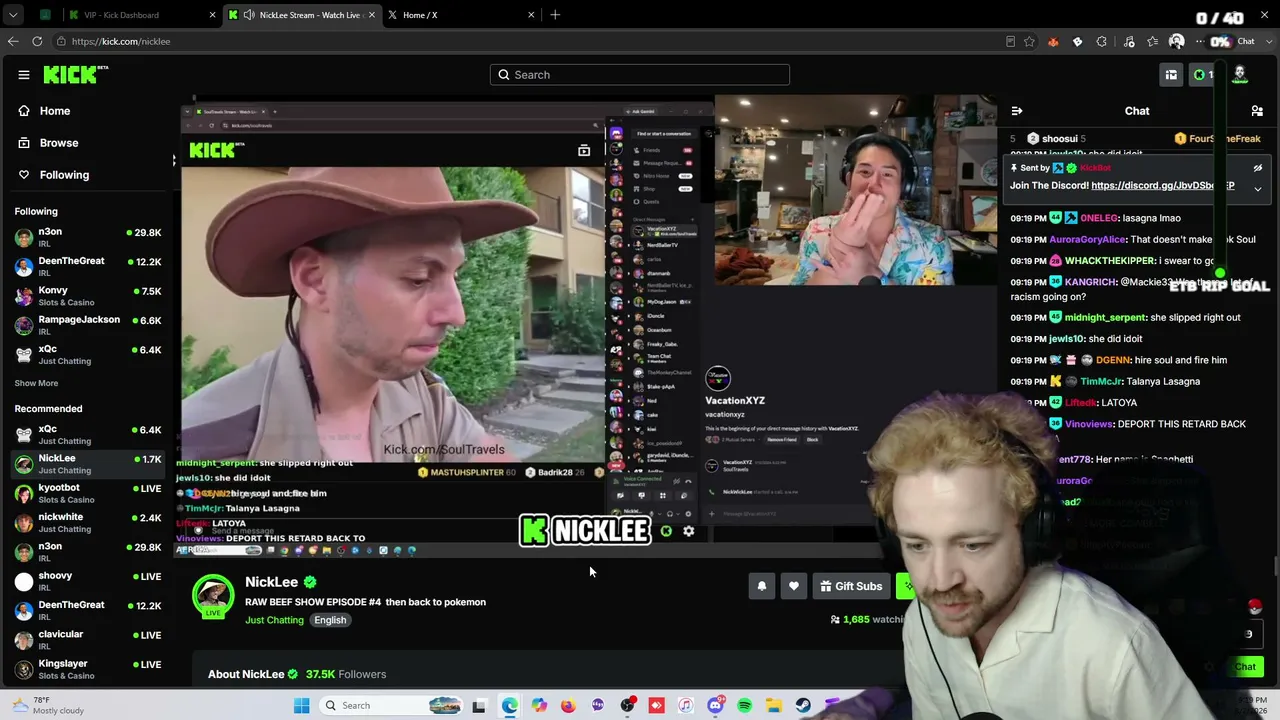This screenshot has height=720, width=1280.
Task: Click the Windows taskbar search box
Action: point(393,706)
